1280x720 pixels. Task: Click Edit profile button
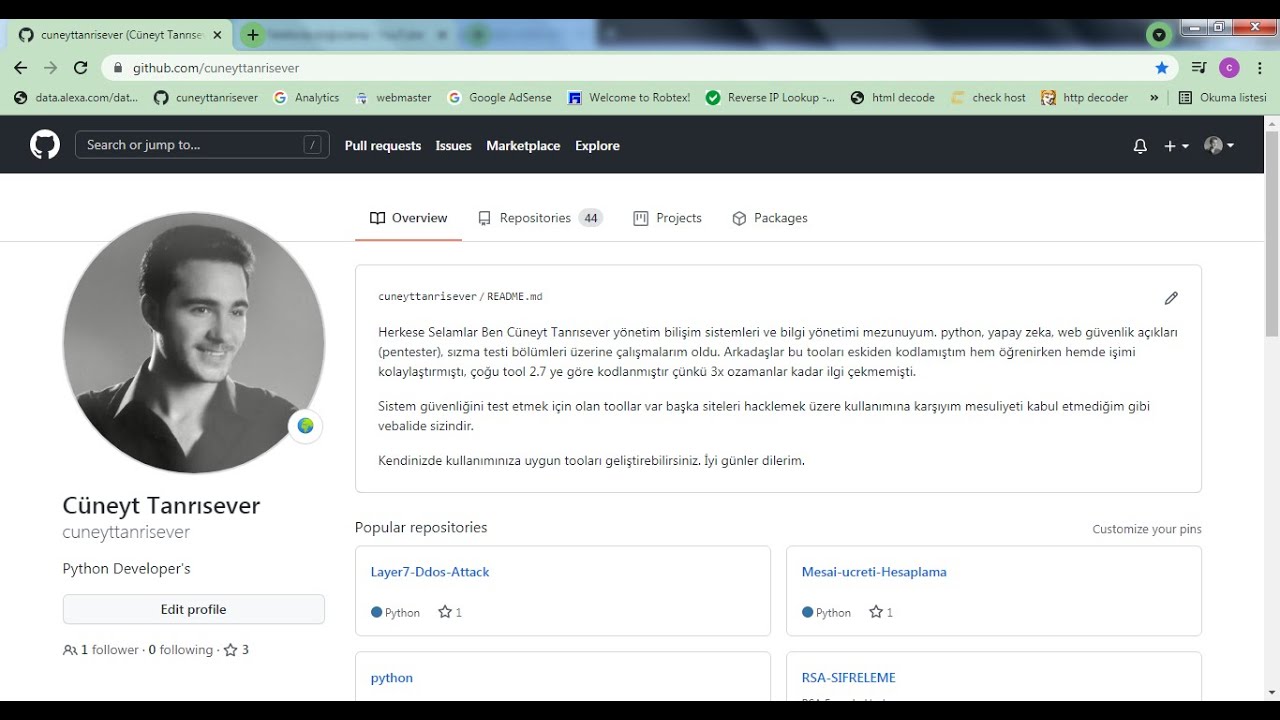coord(193,609)
